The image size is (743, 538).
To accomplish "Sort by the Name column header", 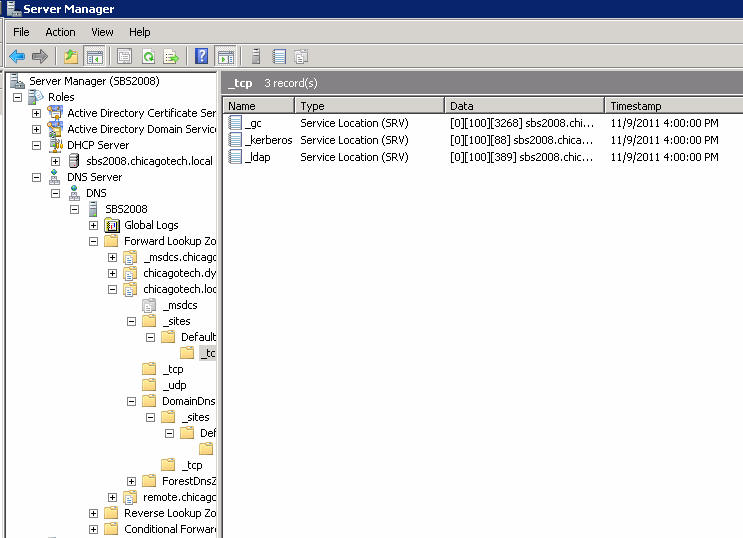I will (x=259, y=106).
